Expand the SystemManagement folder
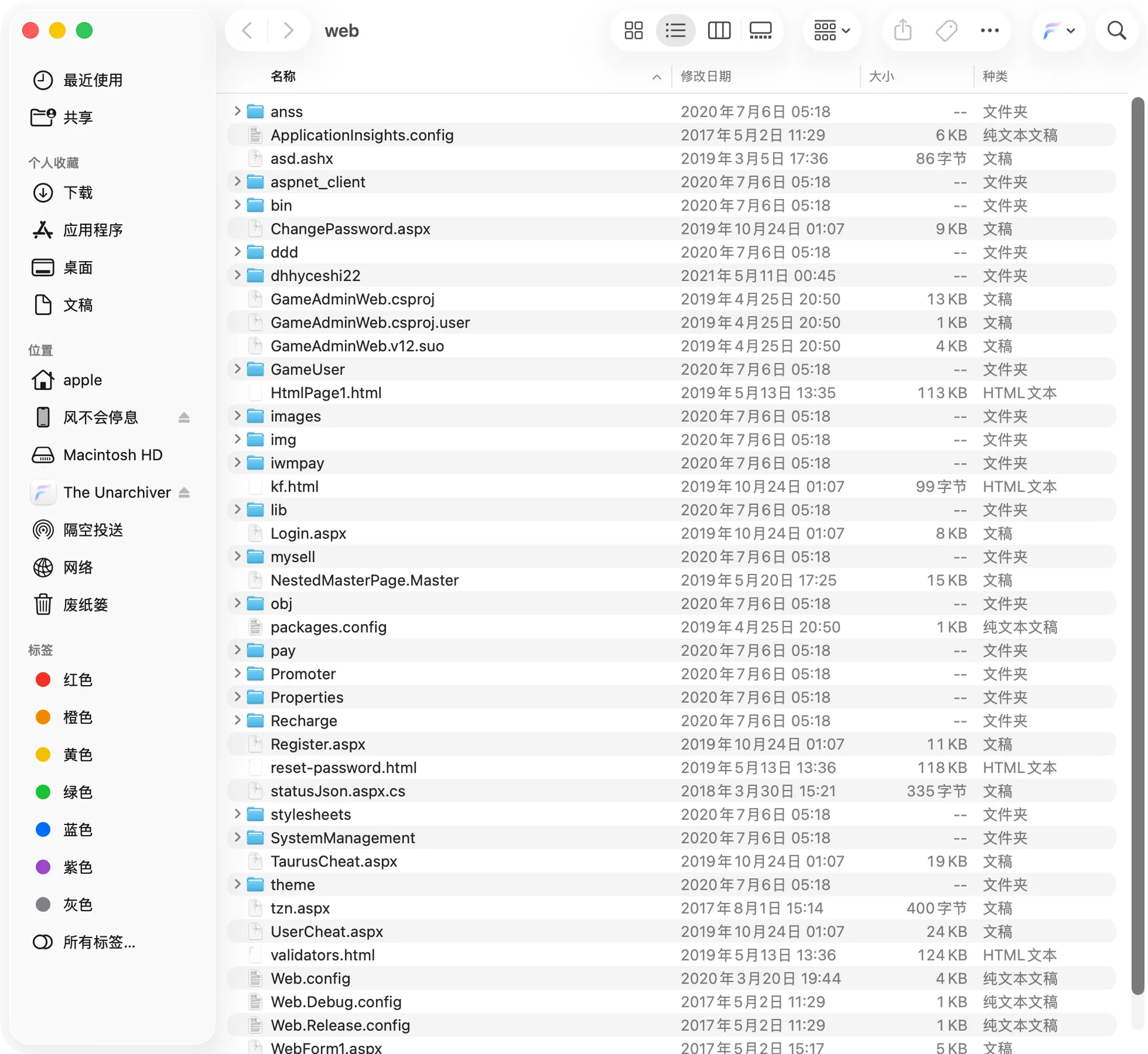The width and height of the screenshot is (1148, 1054). 237,837
